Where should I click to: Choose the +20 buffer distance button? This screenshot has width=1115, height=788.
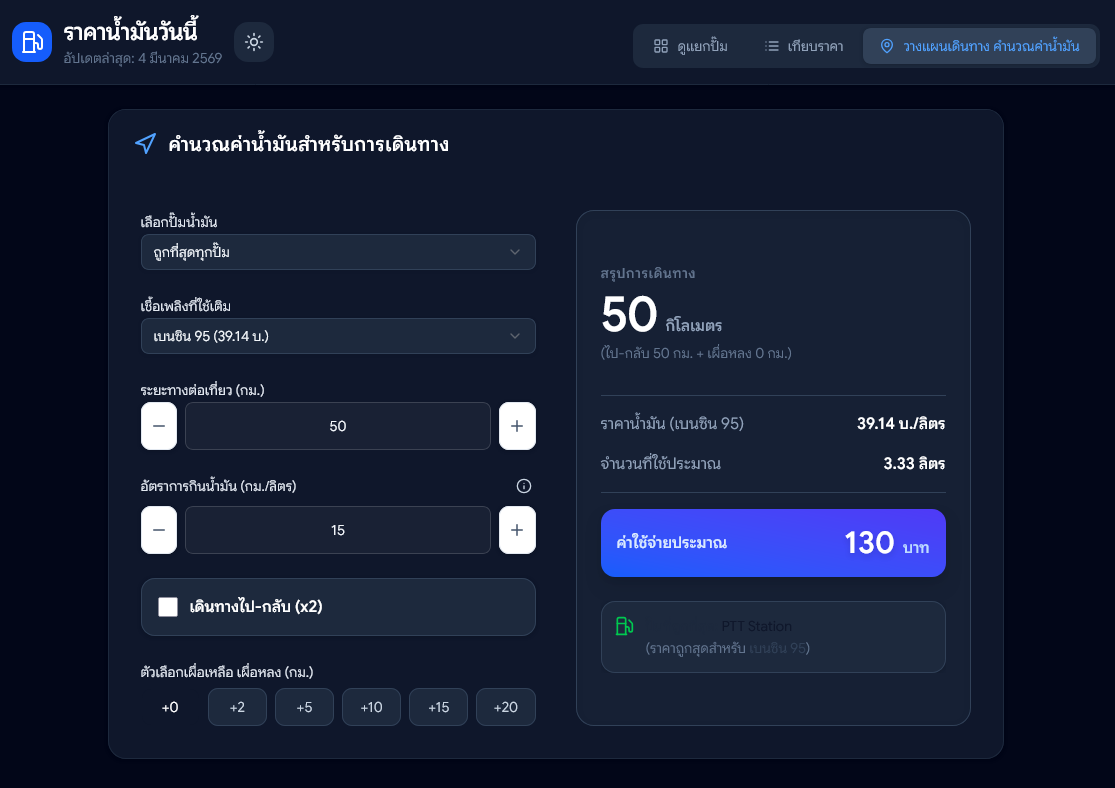pyautogui.click(x=505, y=707)
